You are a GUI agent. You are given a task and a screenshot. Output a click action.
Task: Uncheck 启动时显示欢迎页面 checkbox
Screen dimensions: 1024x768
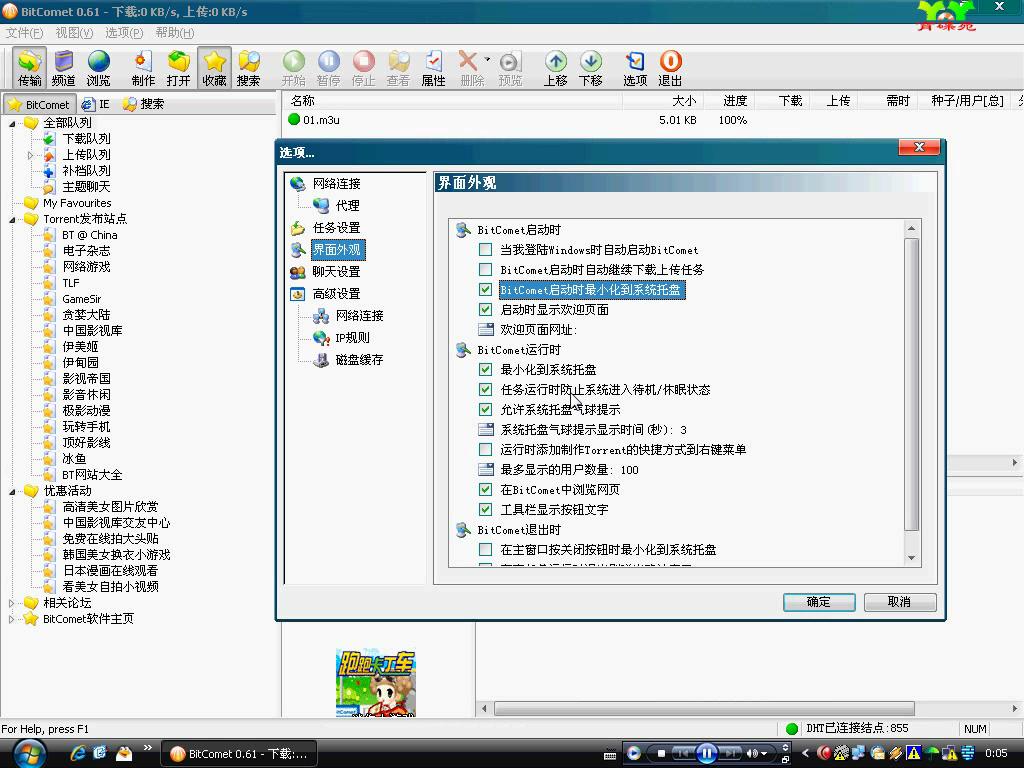[x=485, y=309]
